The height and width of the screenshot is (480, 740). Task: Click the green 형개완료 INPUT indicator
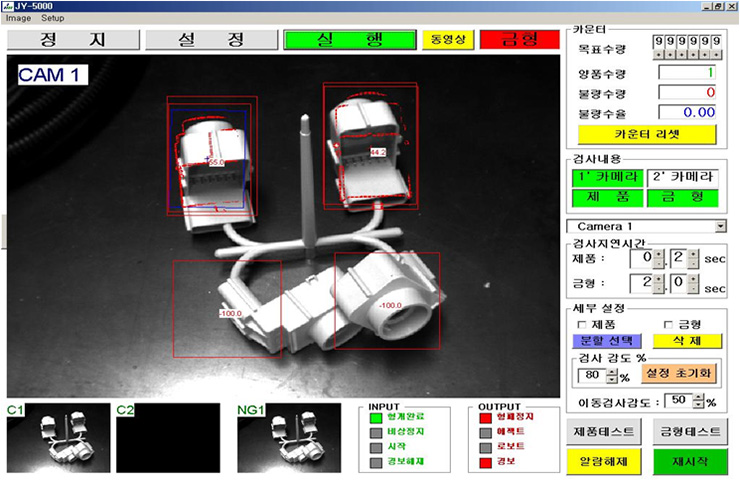(378, 417)
